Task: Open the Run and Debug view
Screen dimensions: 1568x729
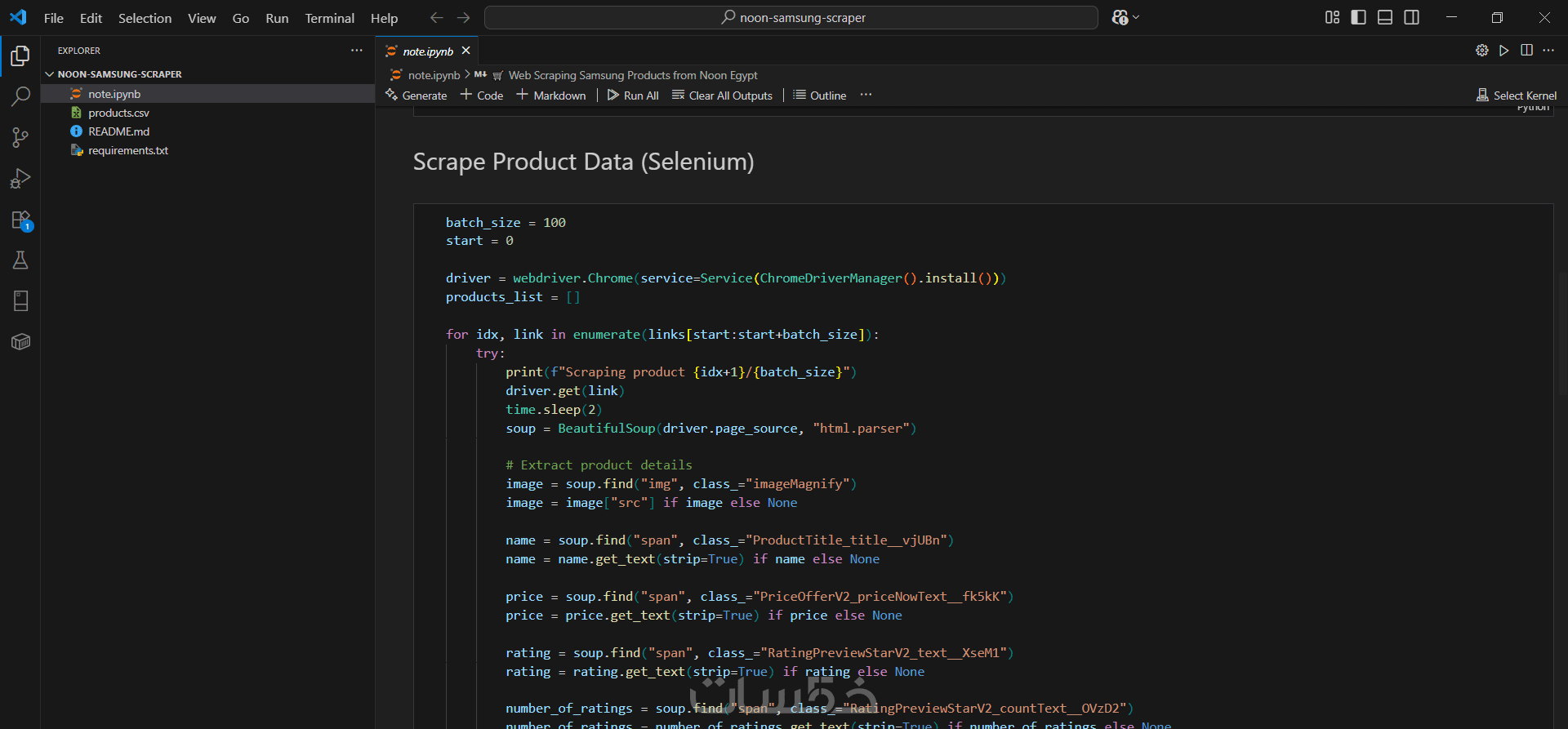Action: (20, 179)
